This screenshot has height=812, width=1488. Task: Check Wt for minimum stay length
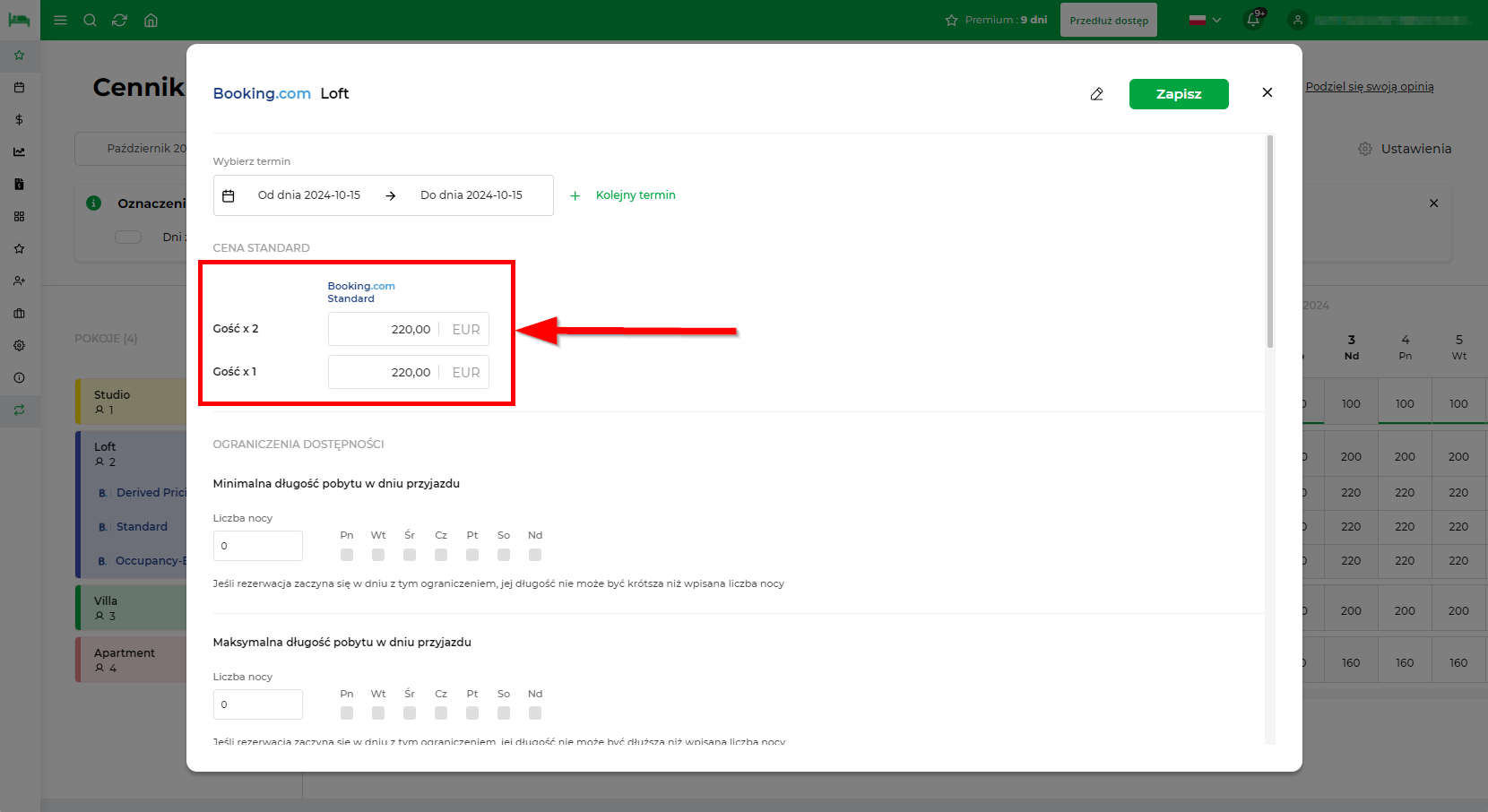pos(378,555)
